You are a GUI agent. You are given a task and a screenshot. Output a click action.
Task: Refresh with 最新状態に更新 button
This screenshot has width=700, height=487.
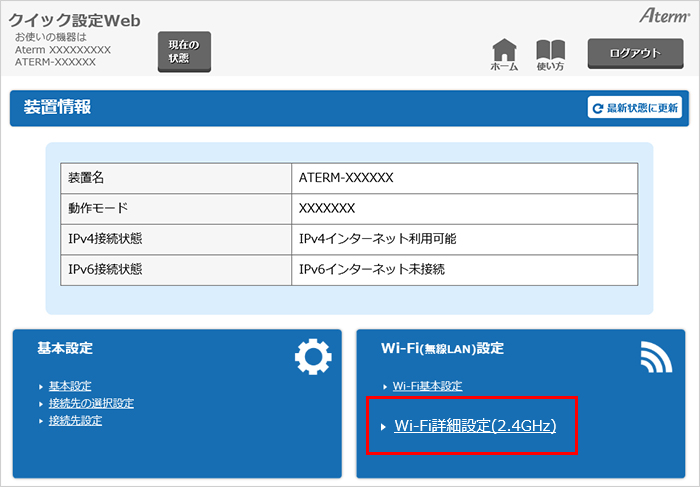point(635,108)
